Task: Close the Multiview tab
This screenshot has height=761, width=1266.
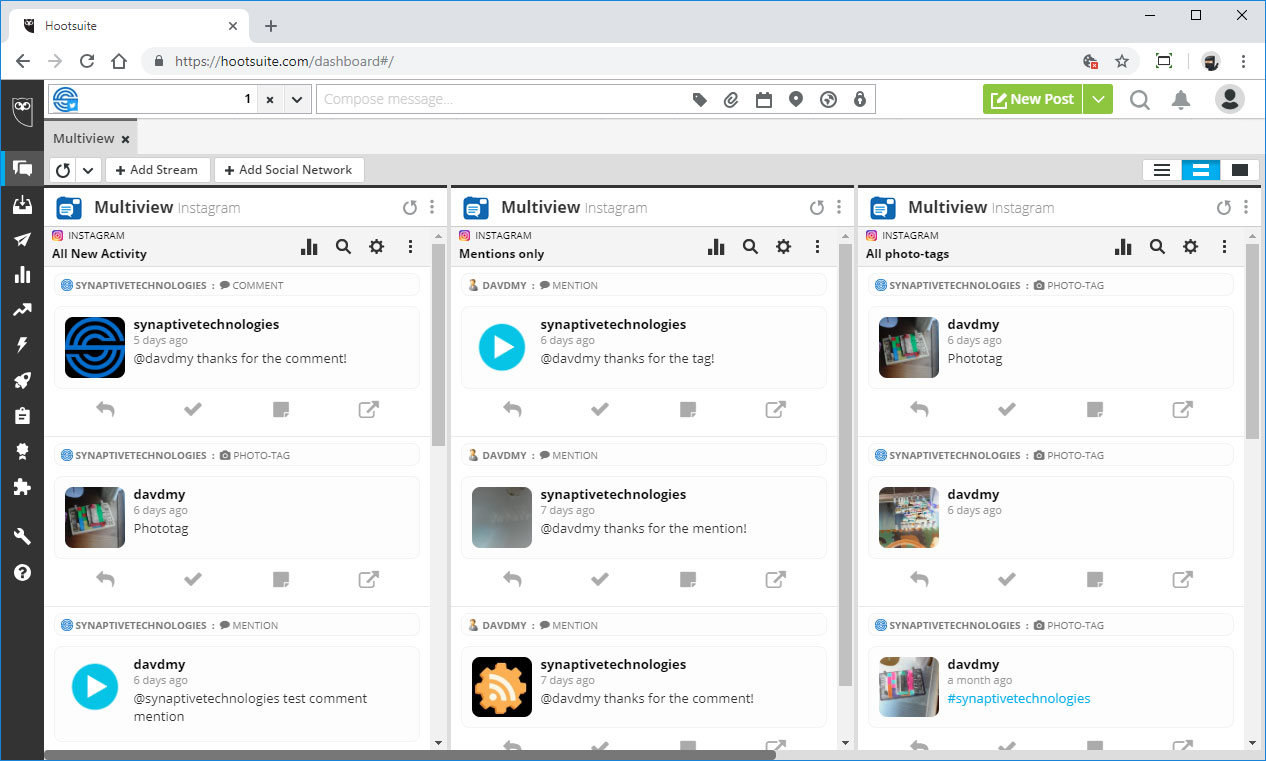Action: [x=126, y=139]
